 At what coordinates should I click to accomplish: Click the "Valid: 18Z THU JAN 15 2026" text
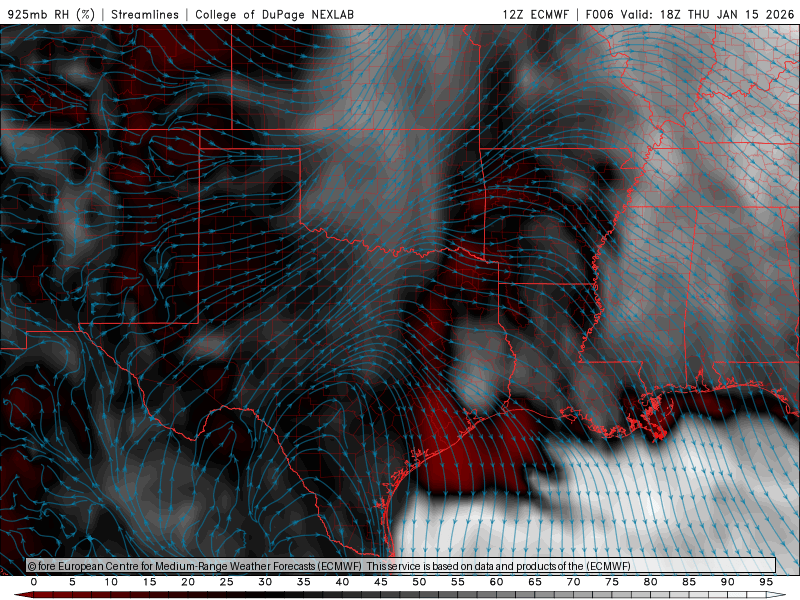click(707, 14)
